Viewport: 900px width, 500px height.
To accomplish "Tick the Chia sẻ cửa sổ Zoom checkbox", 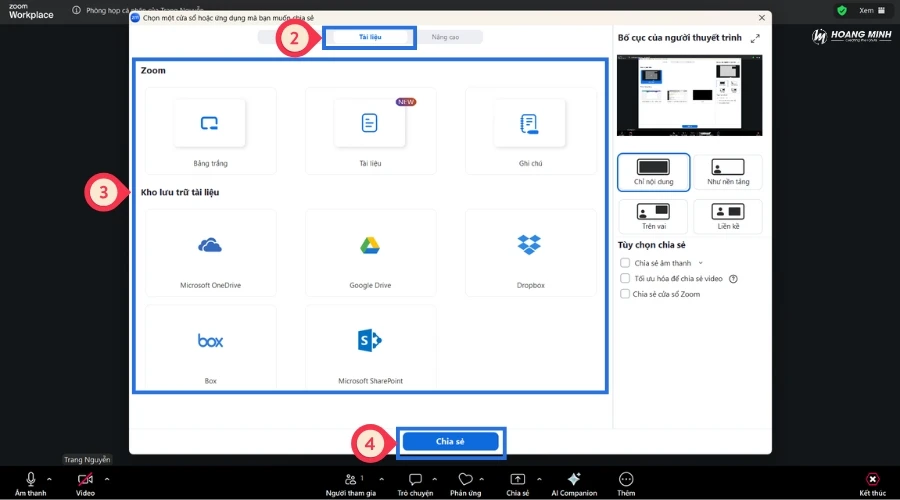I will pyautogui.click(x=625, y=295).
